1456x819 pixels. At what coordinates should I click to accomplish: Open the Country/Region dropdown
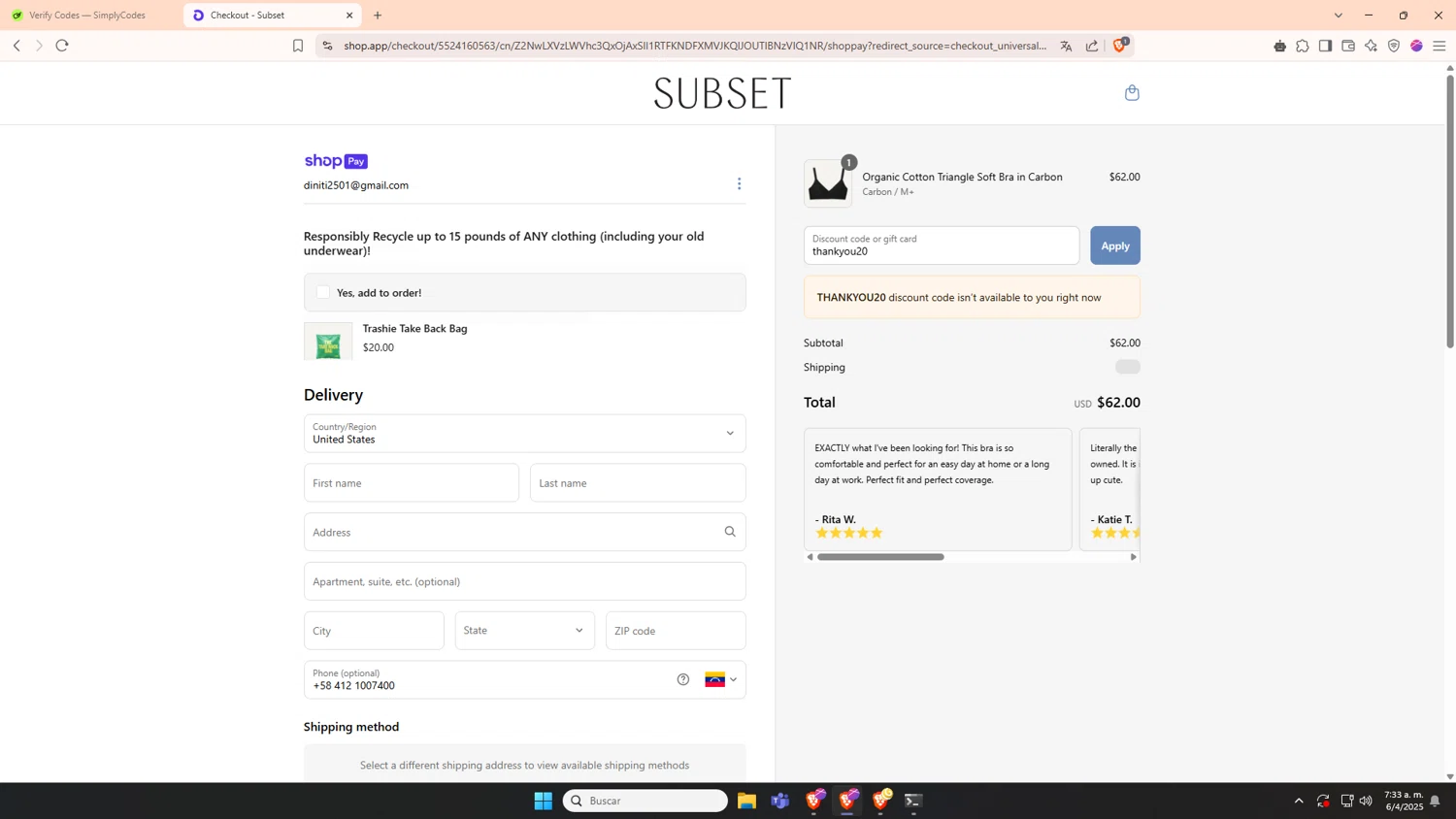click(x=525, y=434)
